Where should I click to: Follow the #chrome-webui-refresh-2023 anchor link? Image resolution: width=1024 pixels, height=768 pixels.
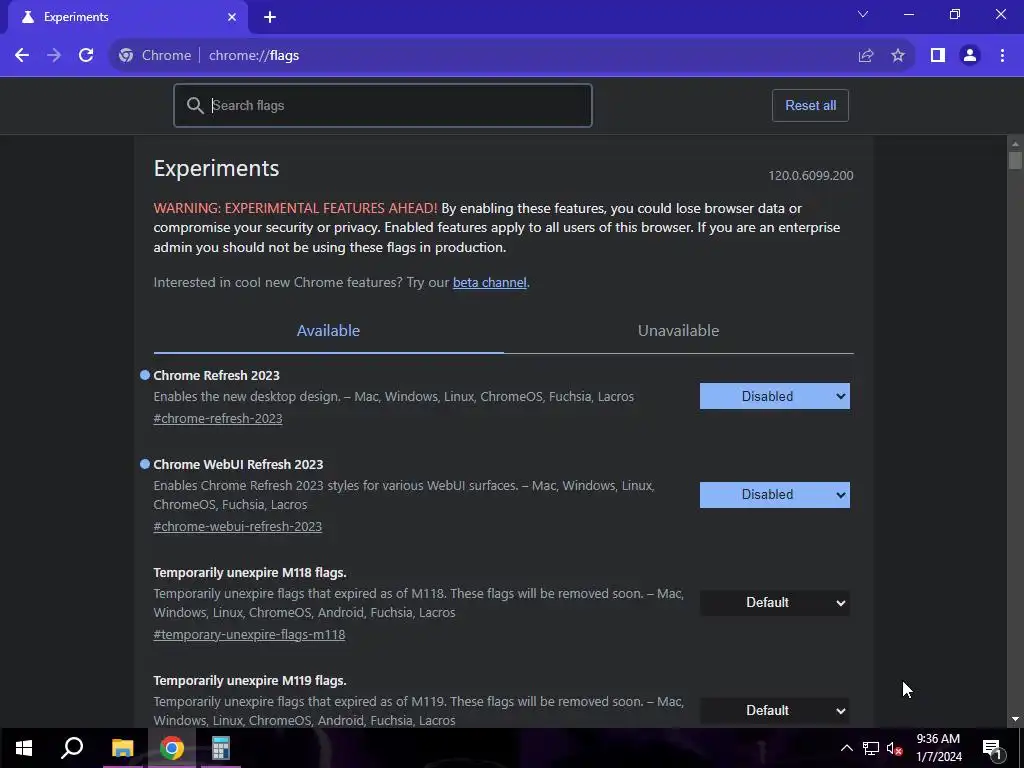point(238,526)
